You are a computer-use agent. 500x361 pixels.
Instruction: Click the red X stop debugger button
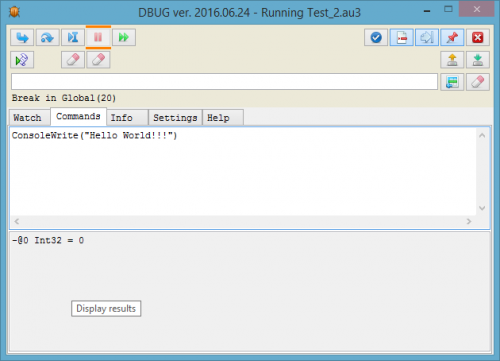[478, 37]
